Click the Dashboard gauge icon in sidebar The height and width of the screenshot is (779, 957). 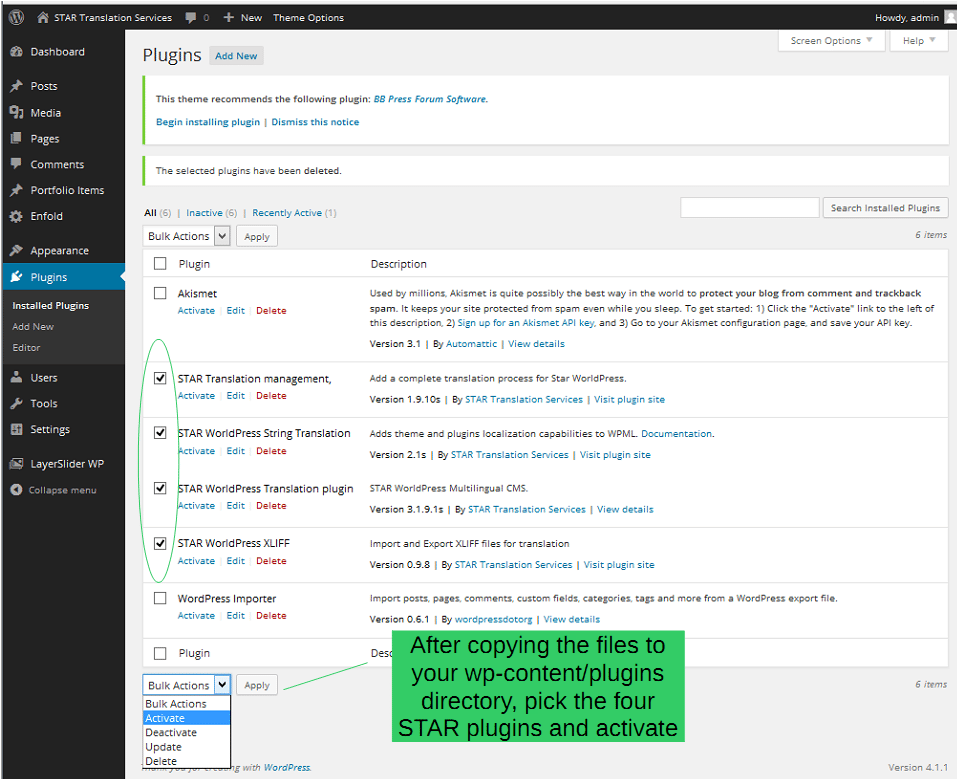pos(16,52)
